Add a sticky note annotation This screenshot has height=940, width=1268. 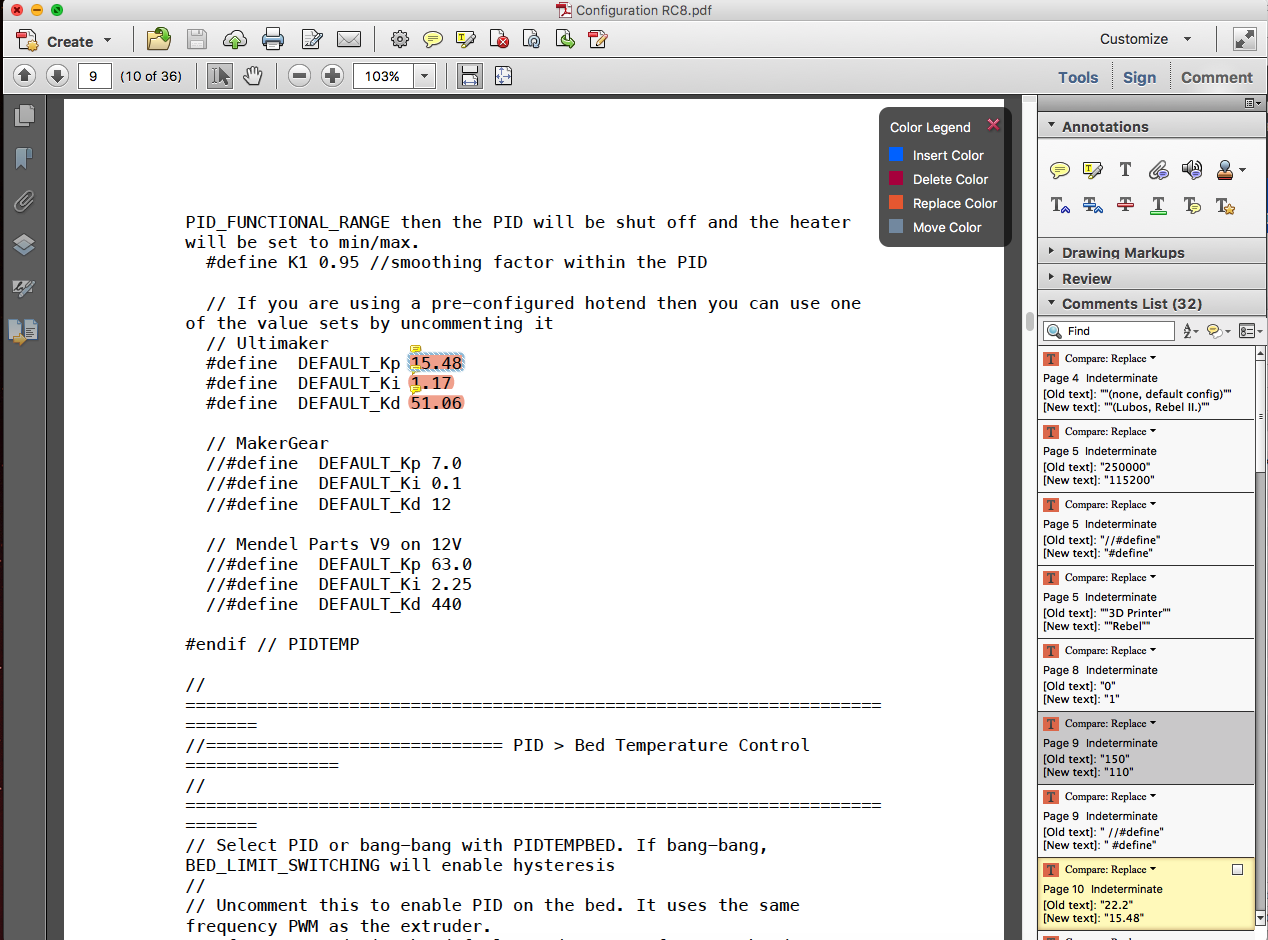1060,171
